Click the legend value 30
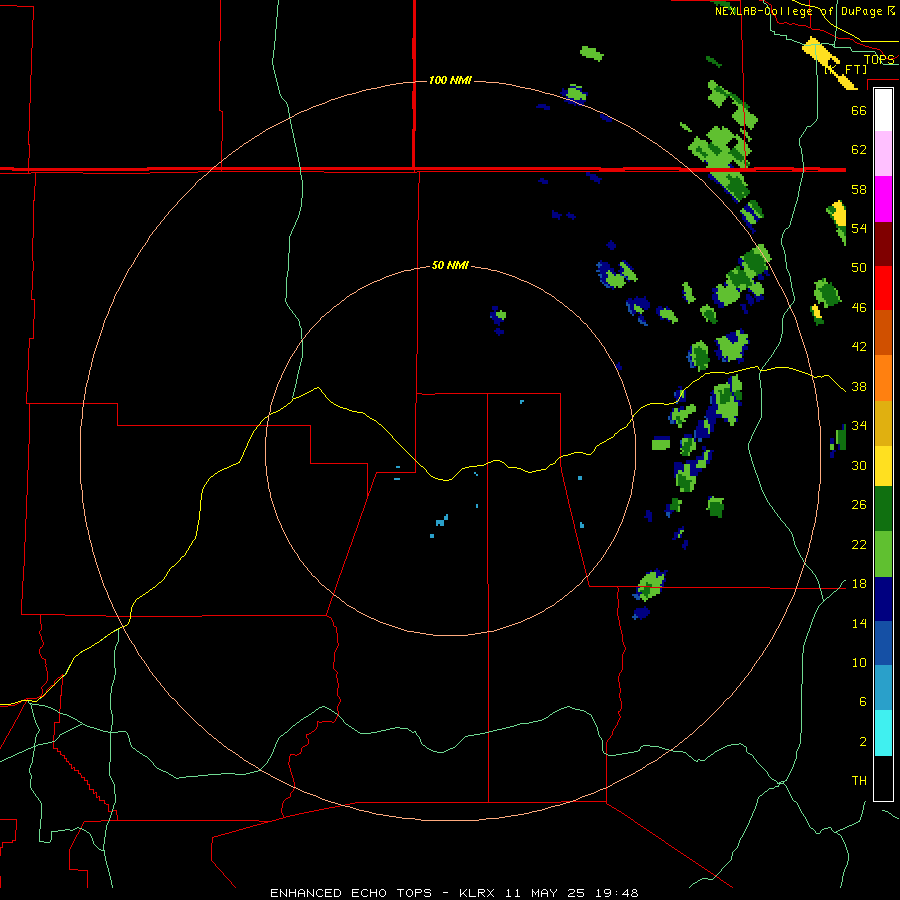 click(x=859, y=465)
